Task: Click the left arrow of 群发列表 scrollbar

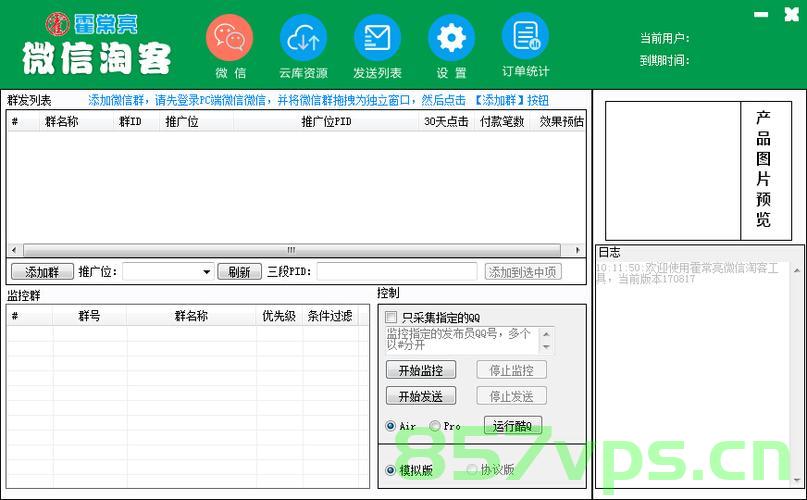Action: [14, 250]
